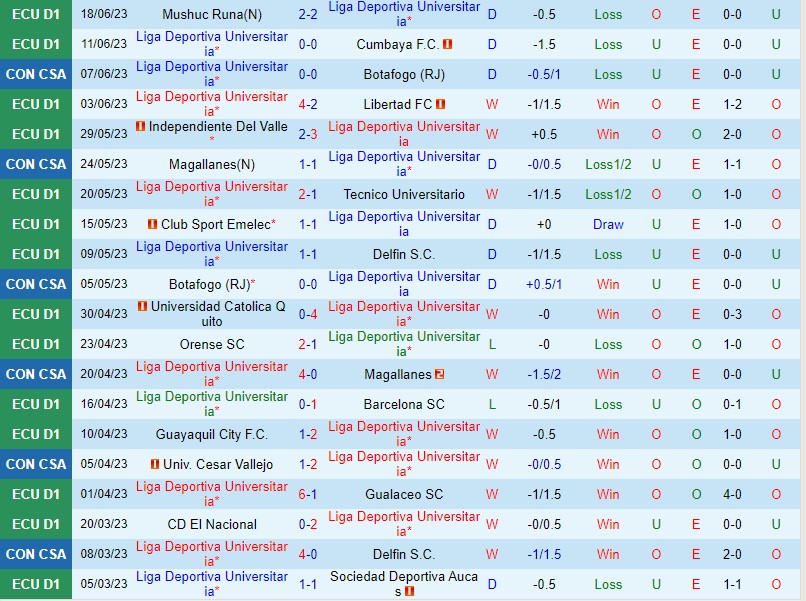This screenshot has height=601, width=806.
Task: Click red card icon before Univ. Cesar Vallejo
Action: tap(155, 464)
